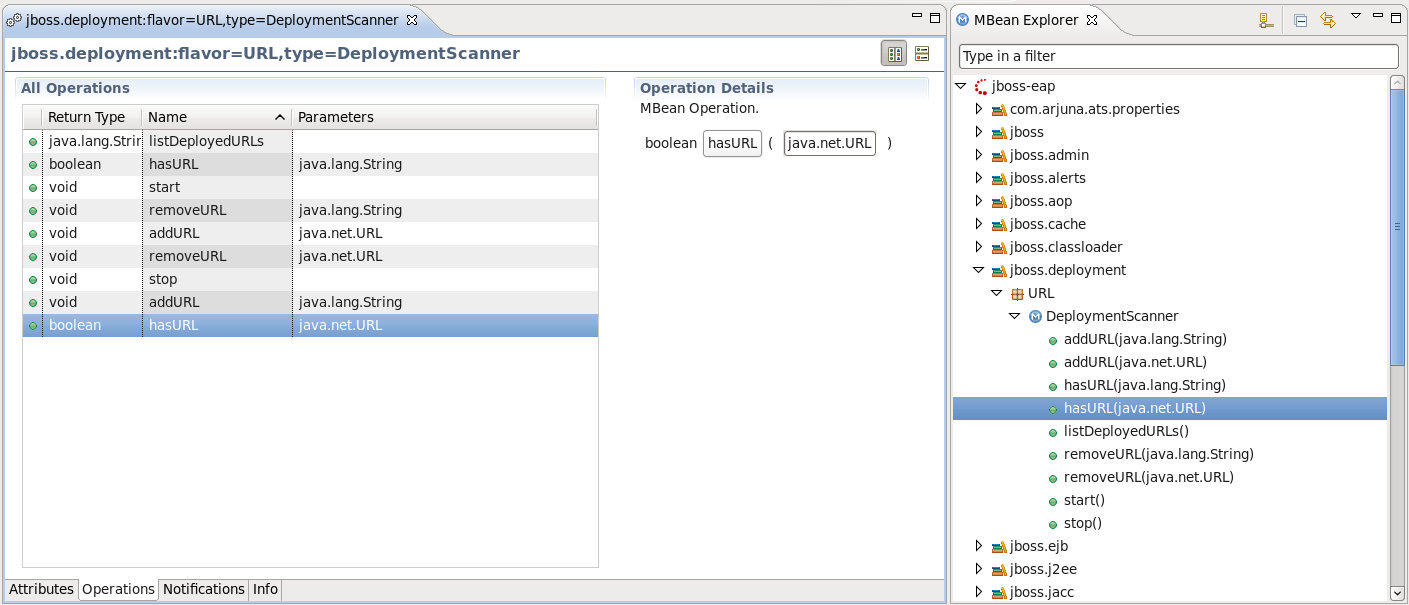Screen dimensions: 1409x605
Task: Switch to the Attributes tab
Action: (x=41, y=590)
